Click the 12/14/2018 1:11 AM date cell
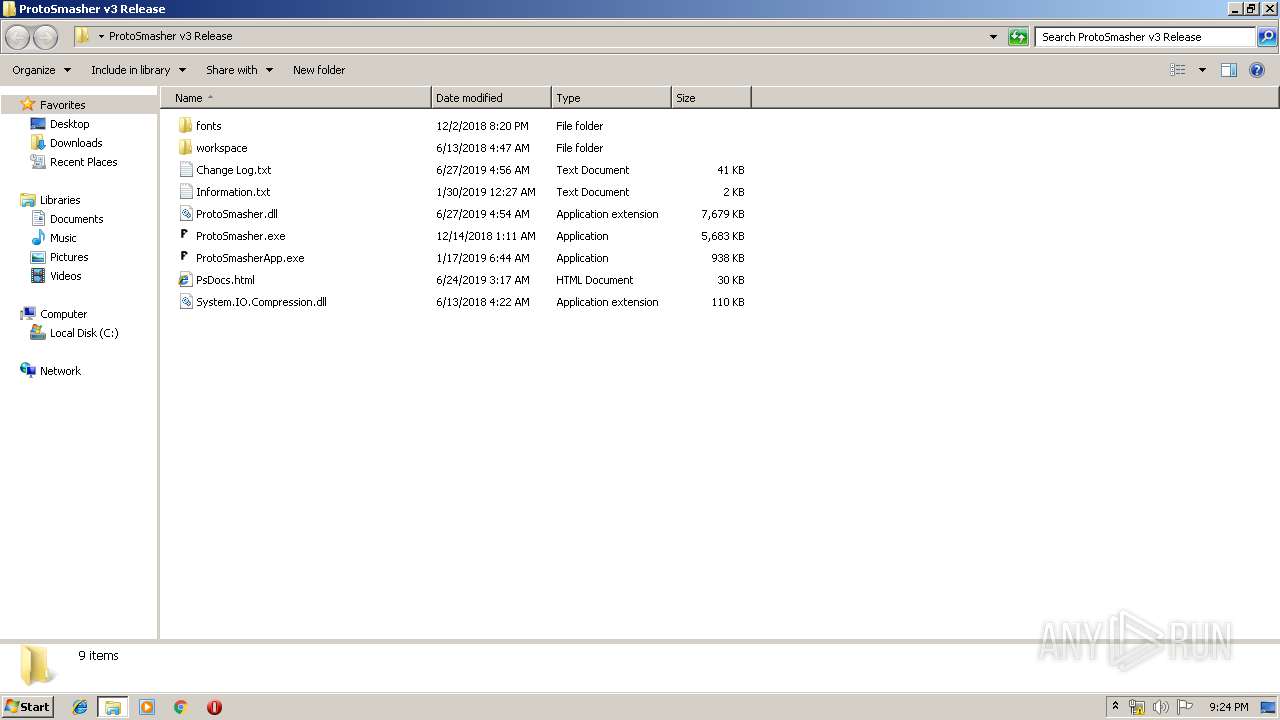Viewport: 1280px width, 720px height. [x=486, y=236]
